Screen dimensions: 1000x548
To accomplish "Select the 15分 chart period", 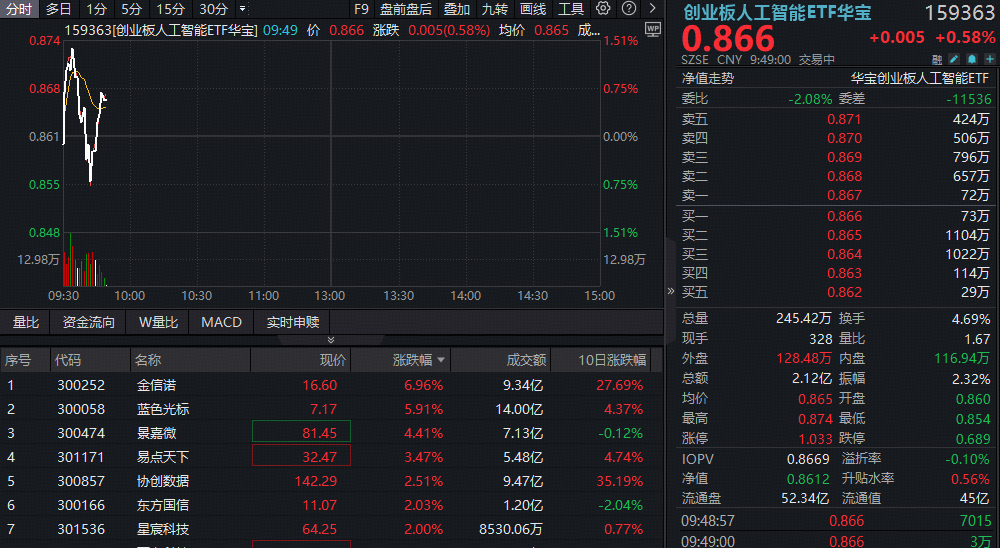I will (x=170, y=9).
